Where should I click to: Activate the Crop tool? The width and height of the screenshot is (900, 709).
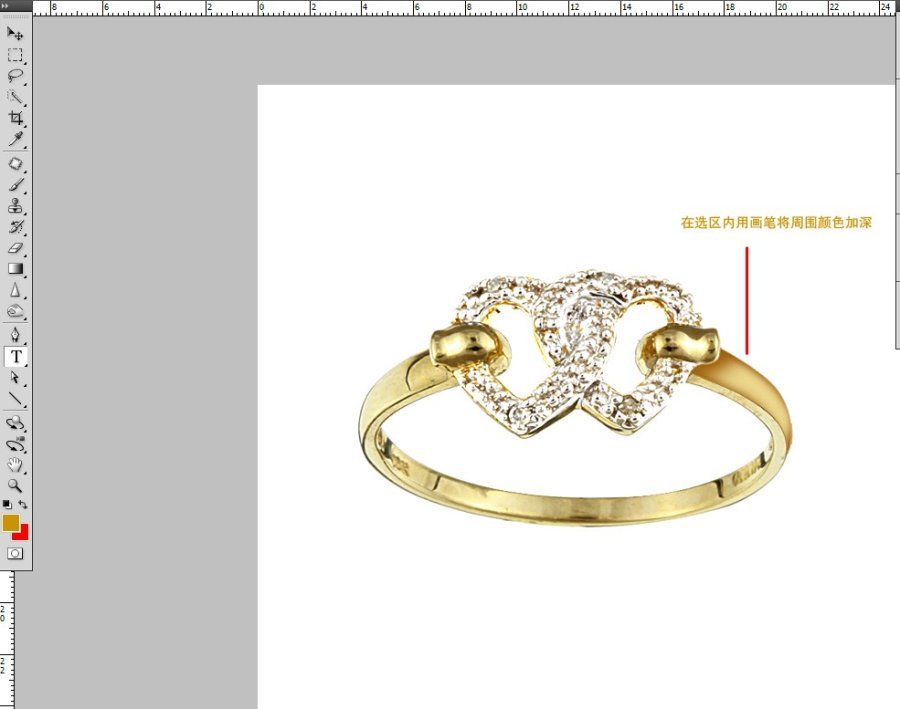pos(15,118)
